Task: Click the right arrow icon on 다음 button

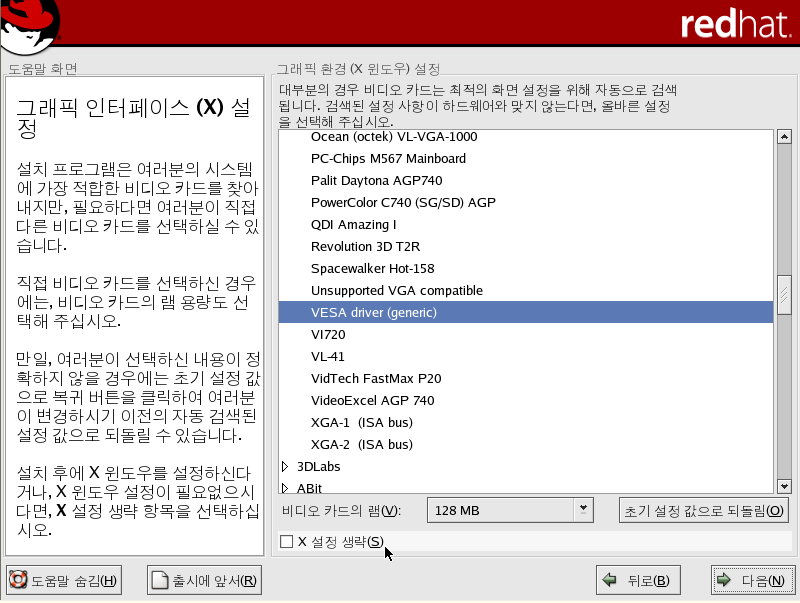Action: pos(723,580)
